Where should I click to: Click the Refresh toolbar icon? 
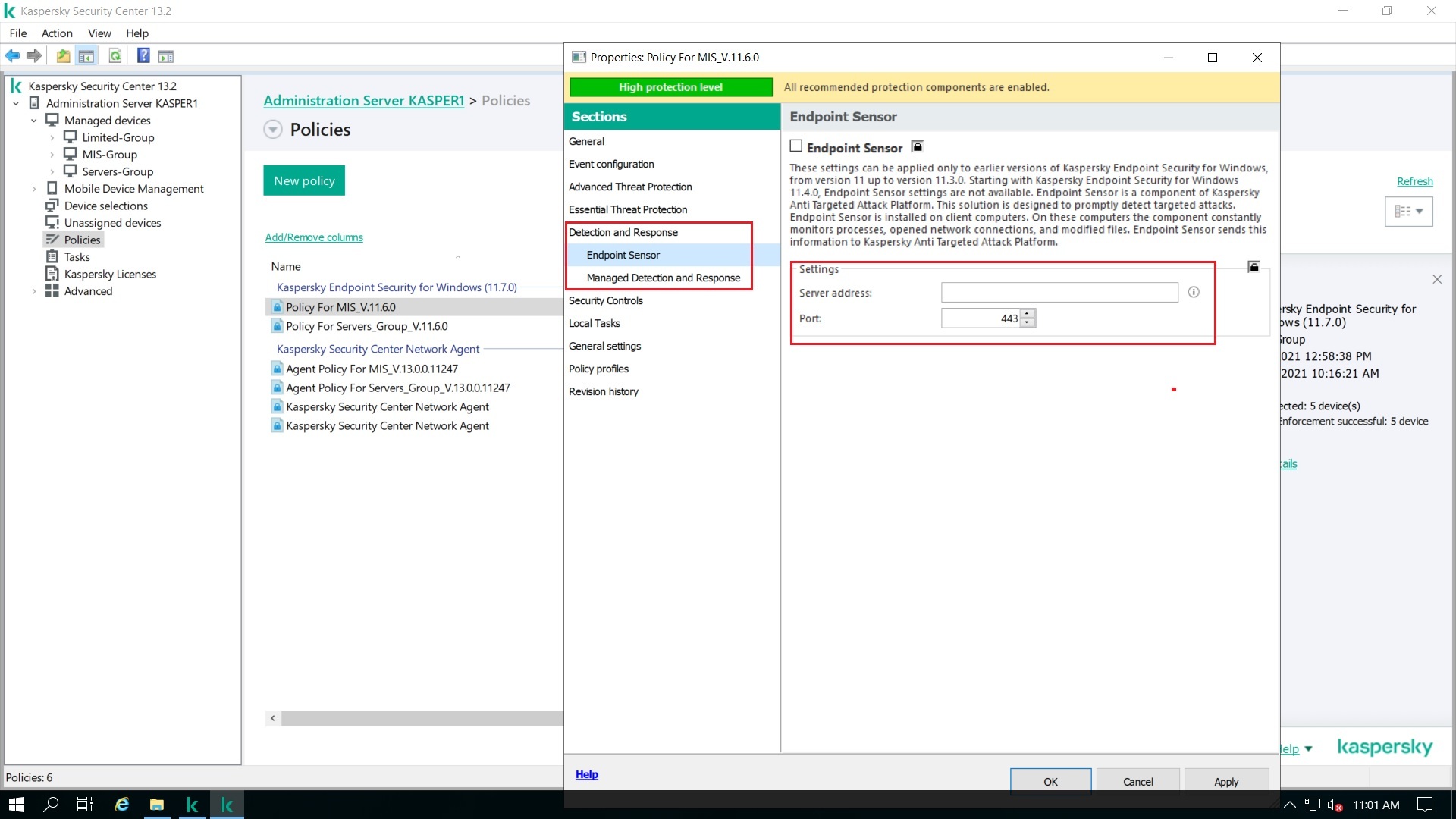coord(115,55)
